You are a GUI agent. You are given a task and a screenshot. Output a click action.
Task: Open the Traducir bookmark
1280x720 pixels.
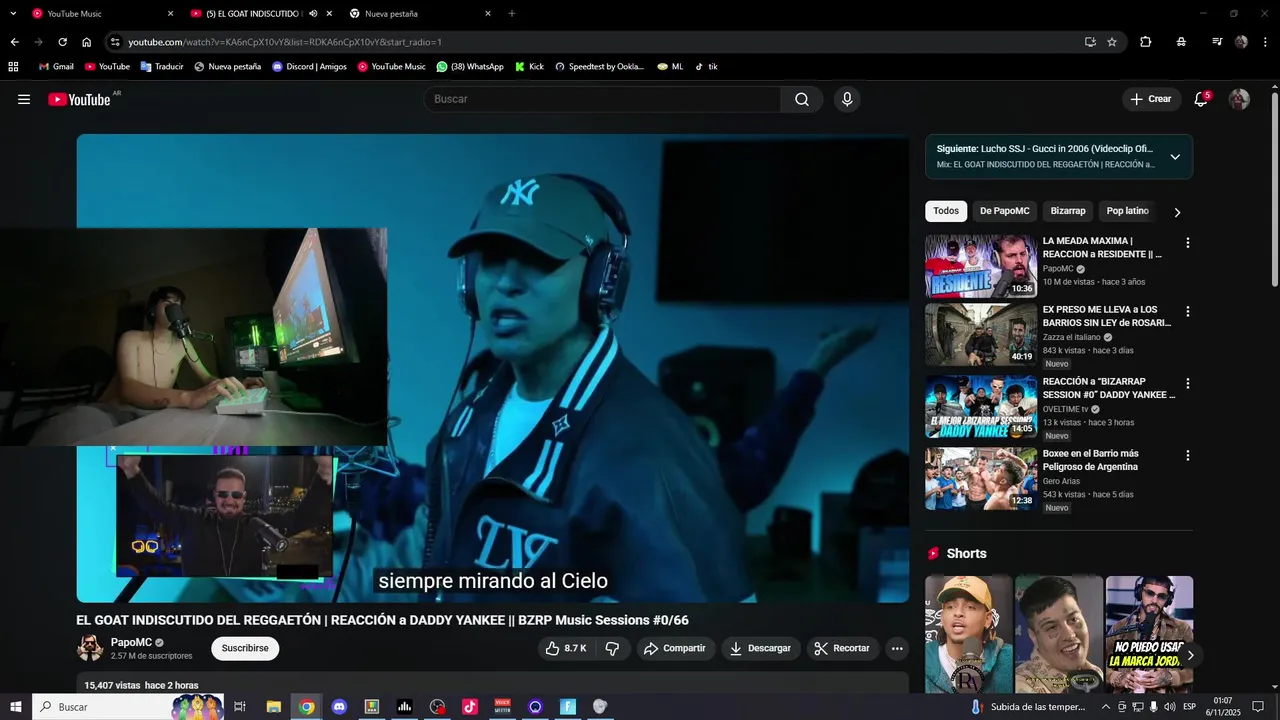tap(162, 67)
